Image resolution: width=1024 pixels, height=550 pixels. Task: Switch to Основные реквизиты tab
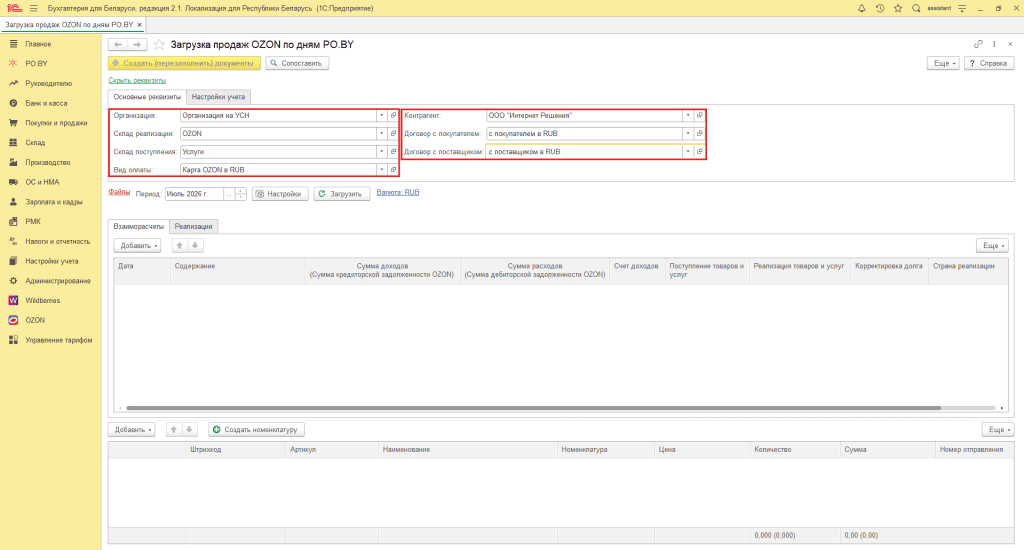(x=147, y=97)
